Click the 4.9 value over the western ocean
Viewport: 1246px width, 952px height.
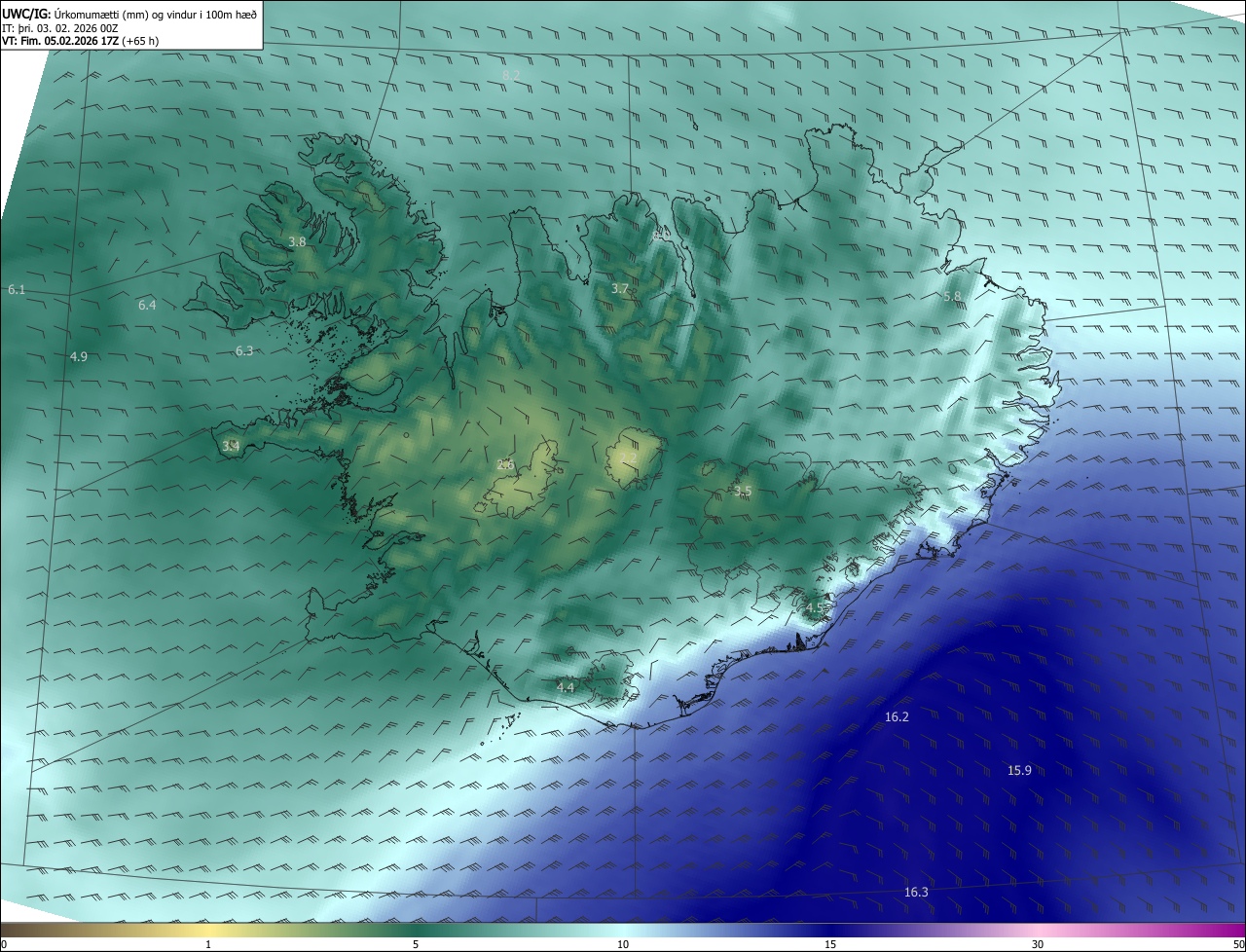click(x=79, y=356)
